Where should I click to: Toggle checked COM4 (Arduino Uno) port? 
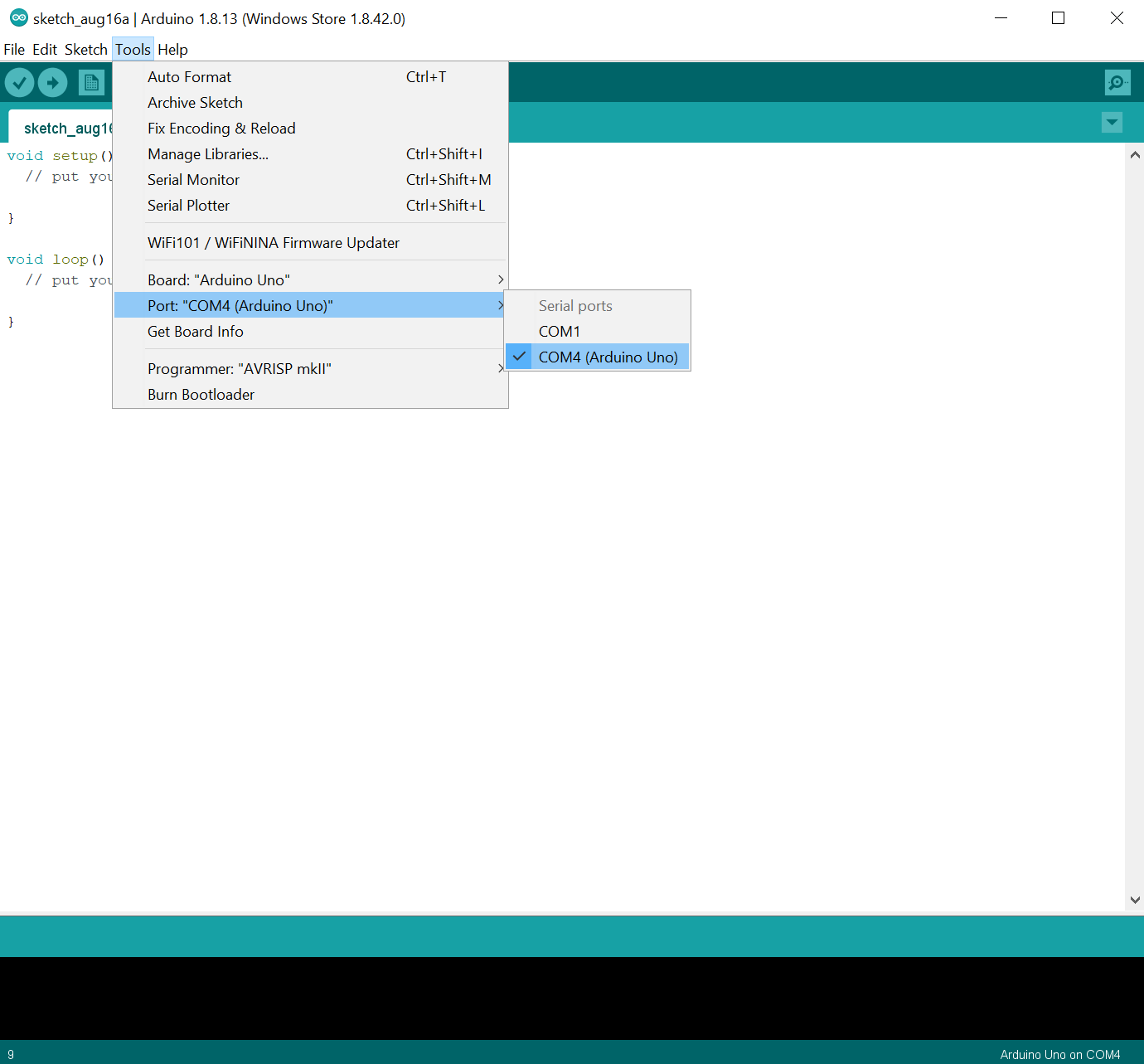[597, 357]
